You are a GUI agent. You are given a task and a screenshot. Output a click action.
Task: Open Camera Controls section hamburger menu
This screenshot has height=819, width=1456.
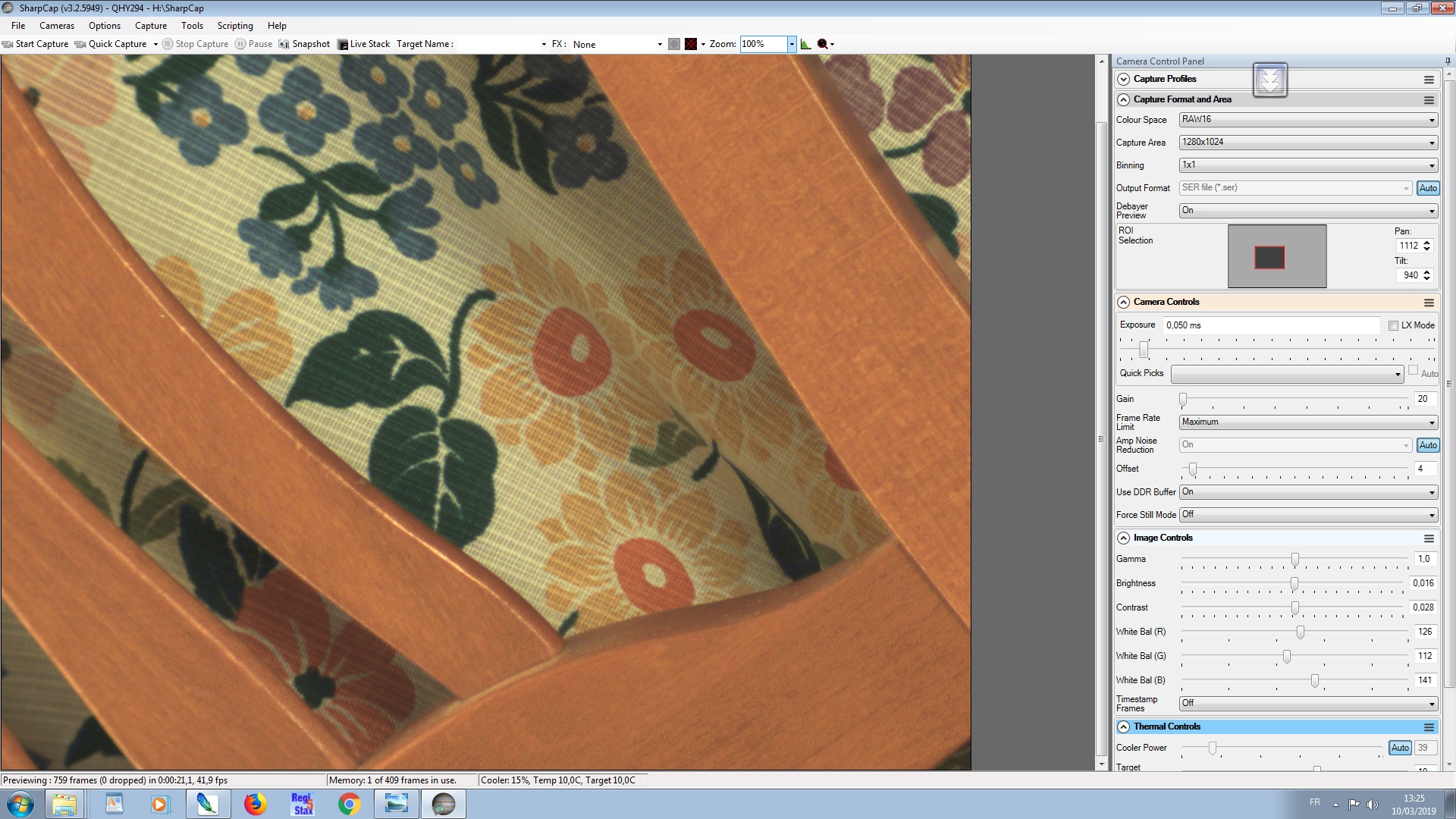(1429, 303)
